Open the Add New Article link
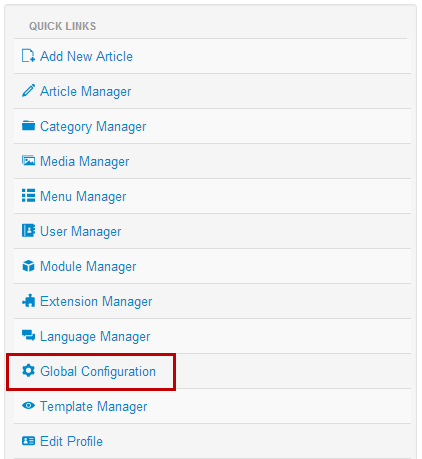422x459 pixels. [x=86, y=56]
